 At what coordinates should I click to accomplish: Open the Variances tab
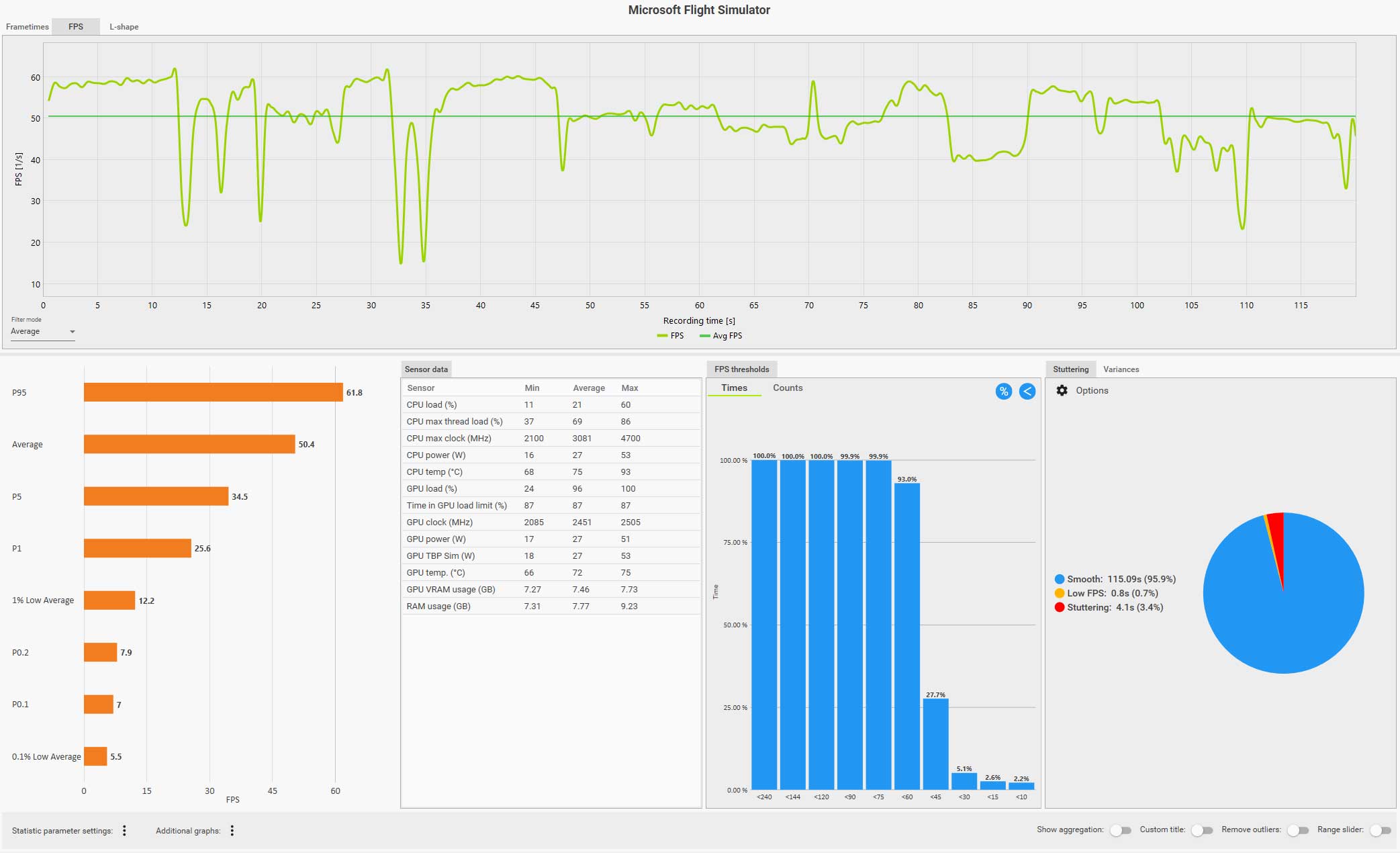[1121, 369]
